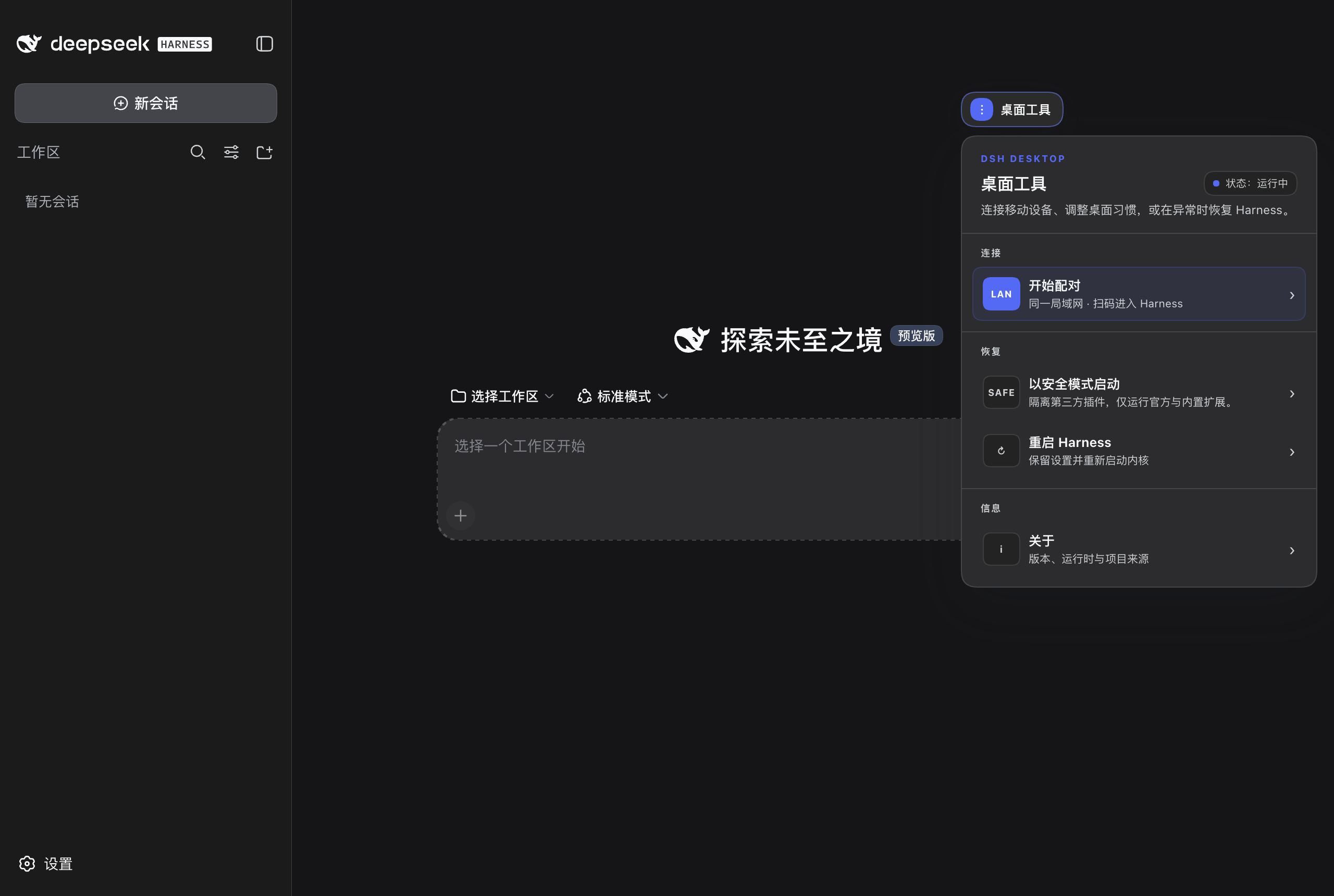Click the 暂无会话 empty list text

(52, 202)
